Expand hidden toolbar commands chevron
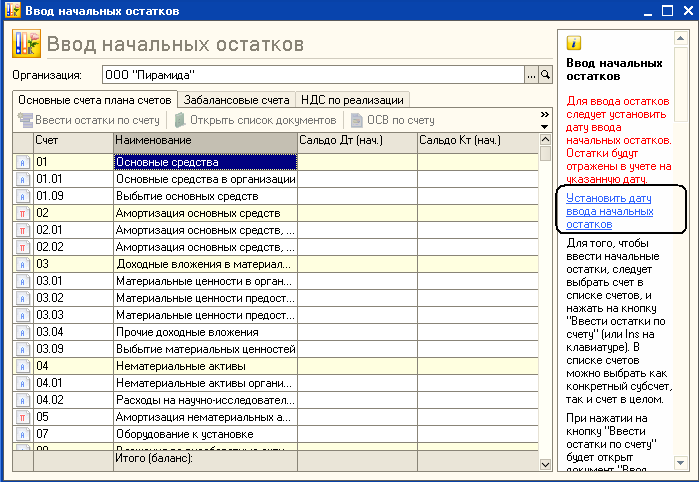This screenshot has width=699, height=482. point(544,115)
